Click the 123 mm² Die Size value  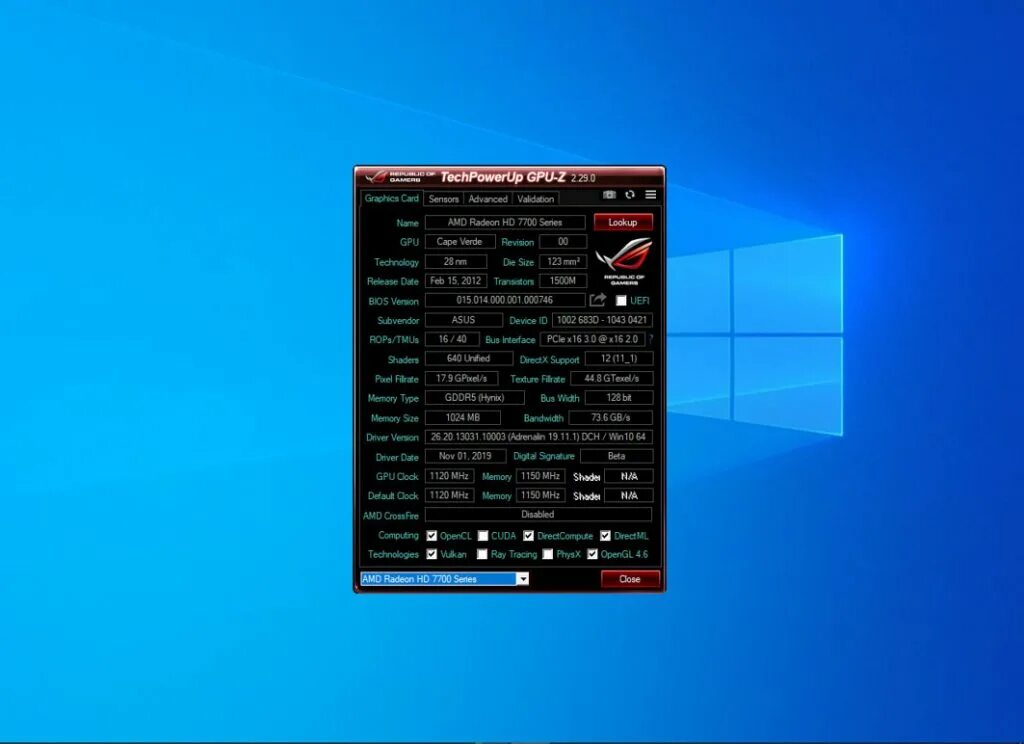click(563, 261)
